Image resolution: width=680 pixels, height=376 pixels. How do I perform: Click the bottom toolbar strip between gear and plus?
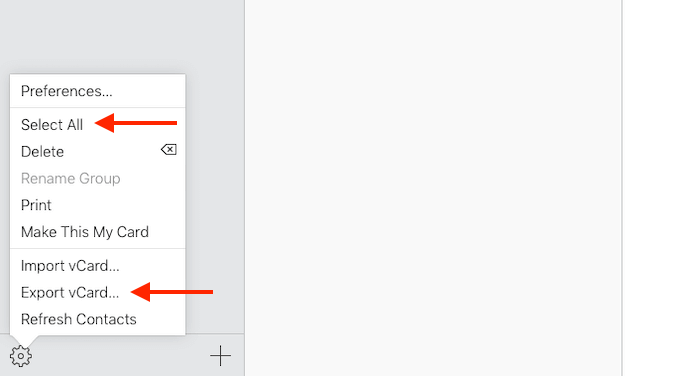(x=121, y=356)
